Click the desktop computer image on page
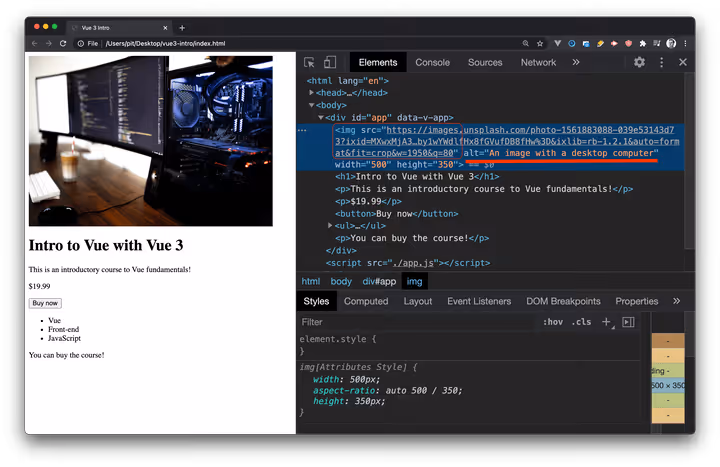Screen dimensions: 720x467 coord(151,141)
